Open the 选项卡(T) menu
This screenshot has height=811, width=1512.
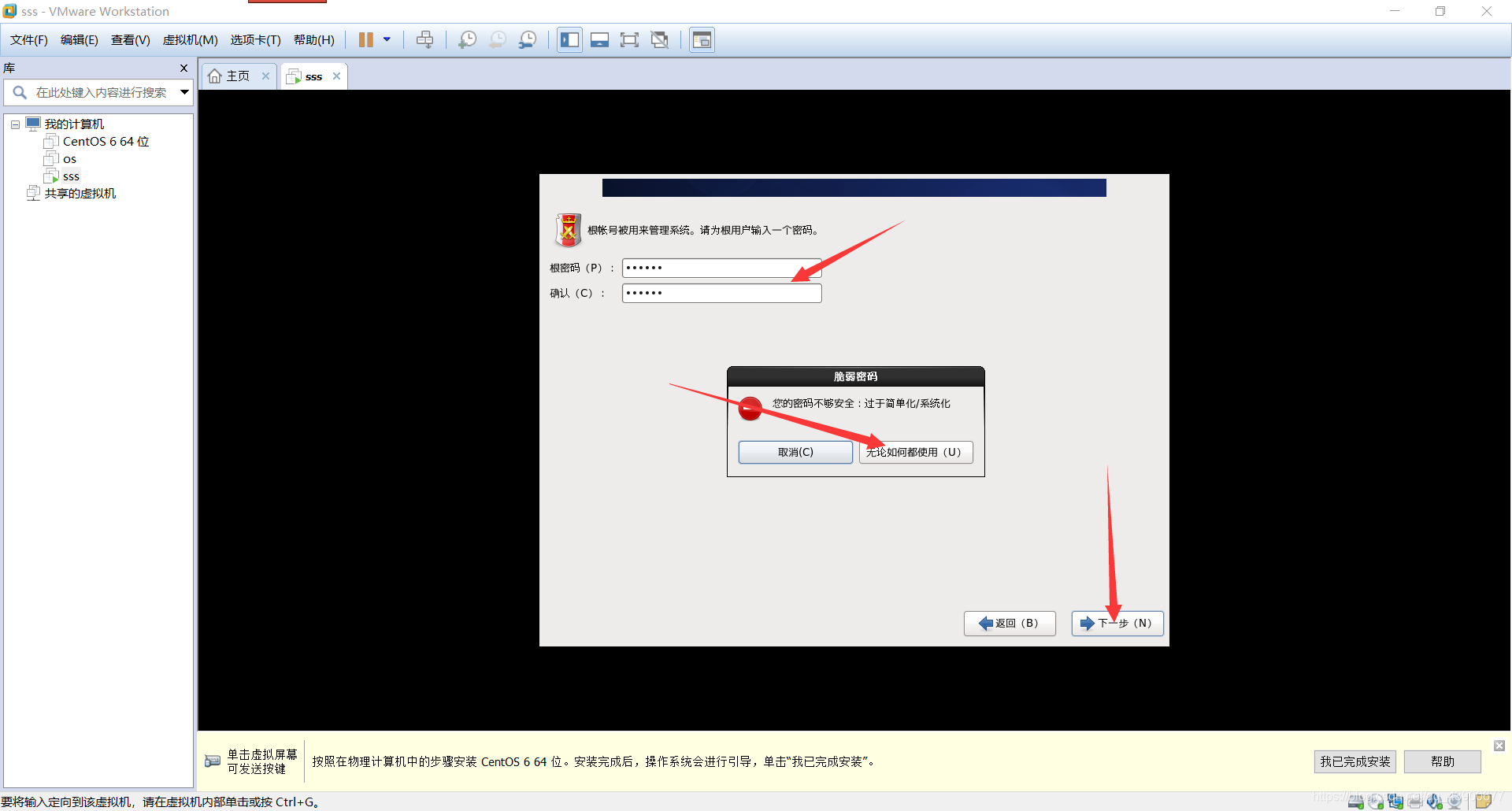[x=256, y=40]
